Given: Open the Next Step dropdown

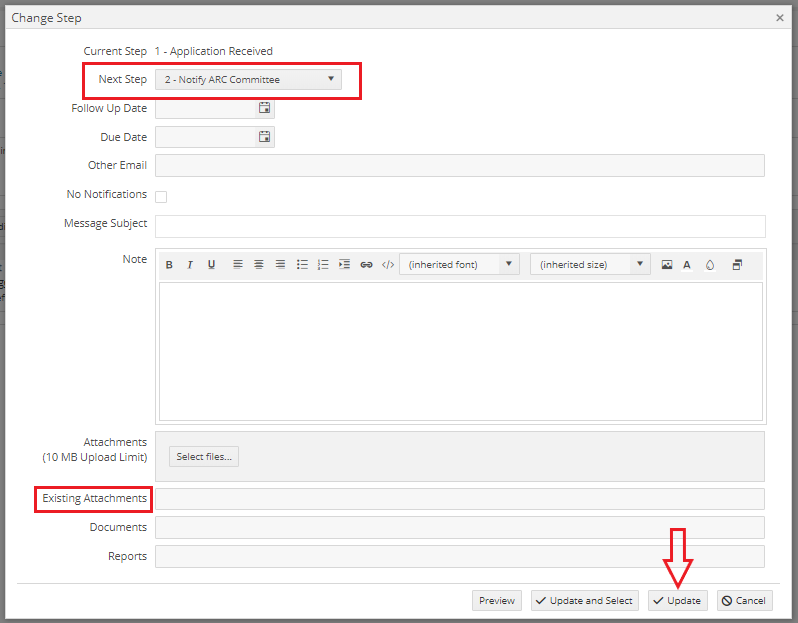Looking at the screenshot, I should [x=248, y=79].
